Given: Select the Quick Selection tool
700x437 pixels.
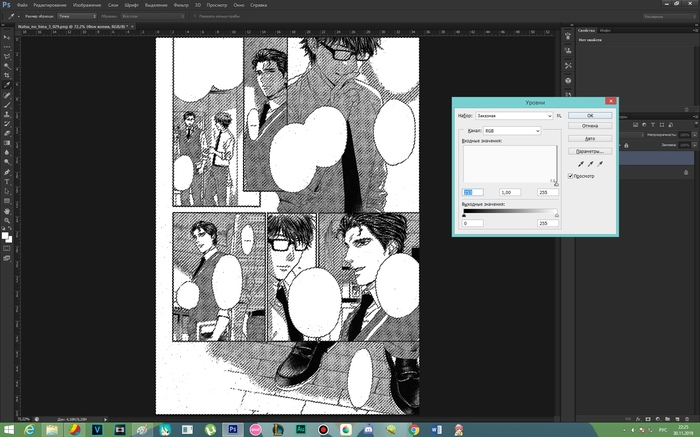Looking at the screenshot, I should (x=7, y=66).
